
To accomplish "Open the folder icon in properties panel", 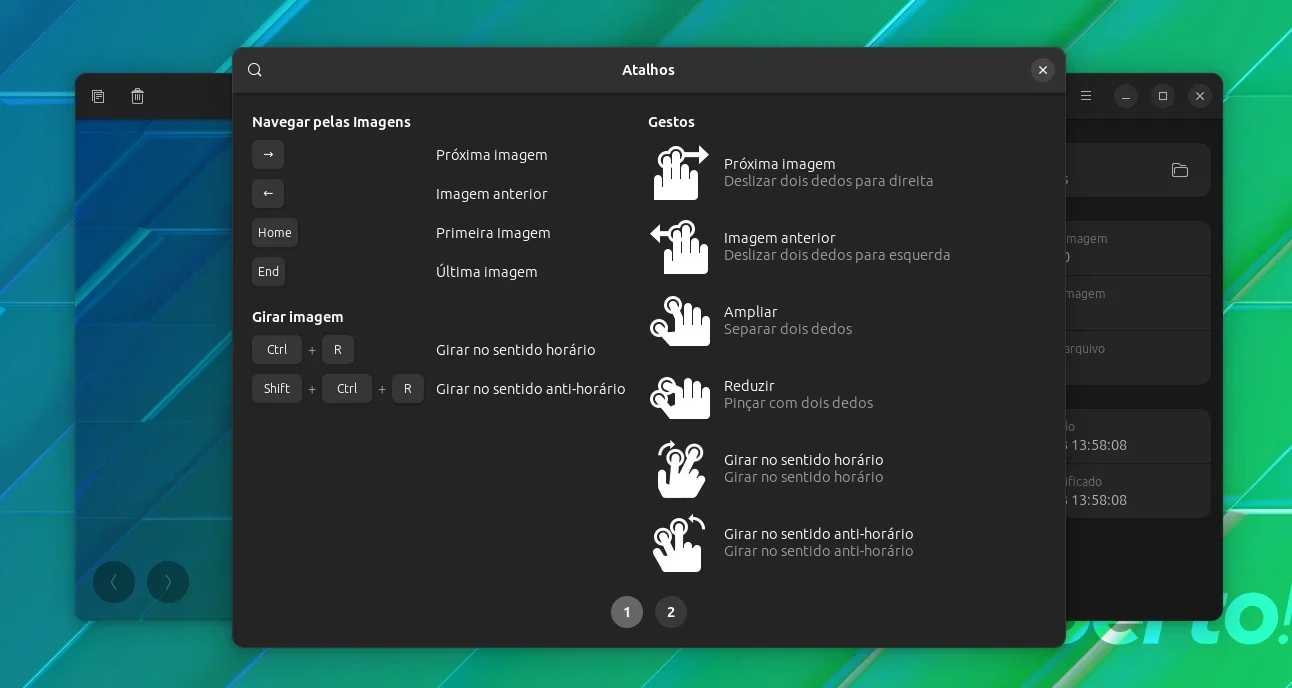I will [1180, 170].
